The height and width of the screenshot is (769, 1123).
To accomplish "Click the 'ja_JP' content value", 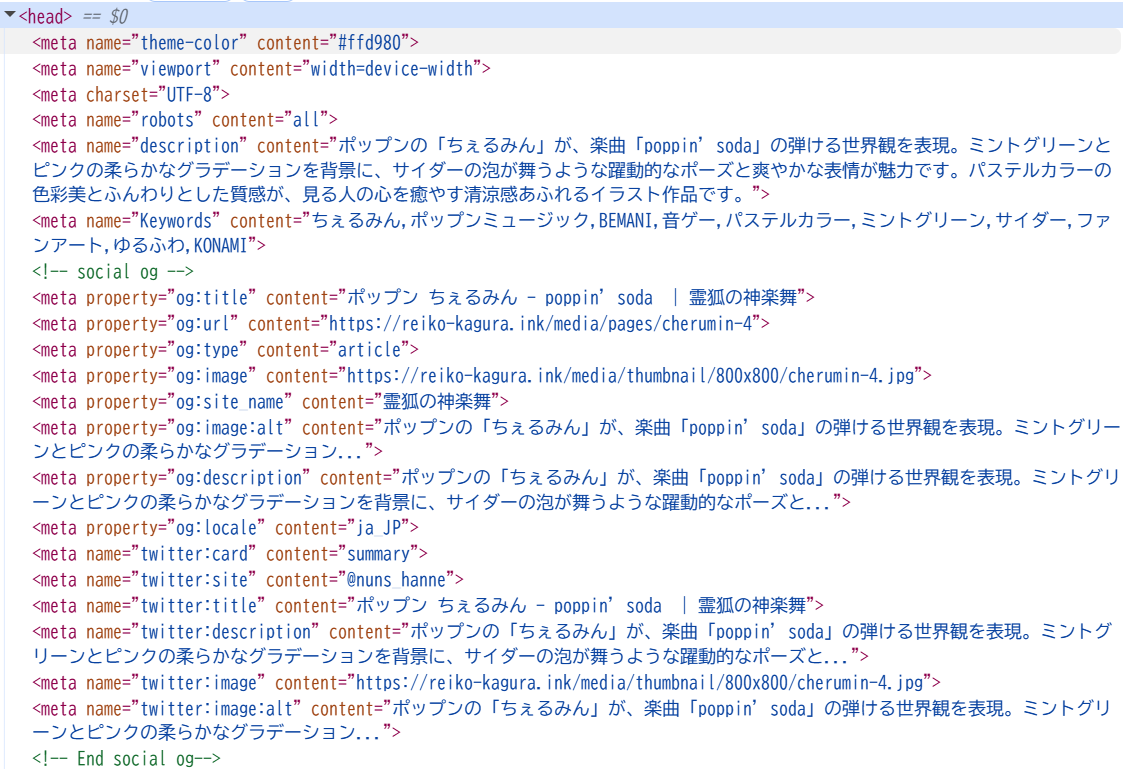I will pos(378,528).
